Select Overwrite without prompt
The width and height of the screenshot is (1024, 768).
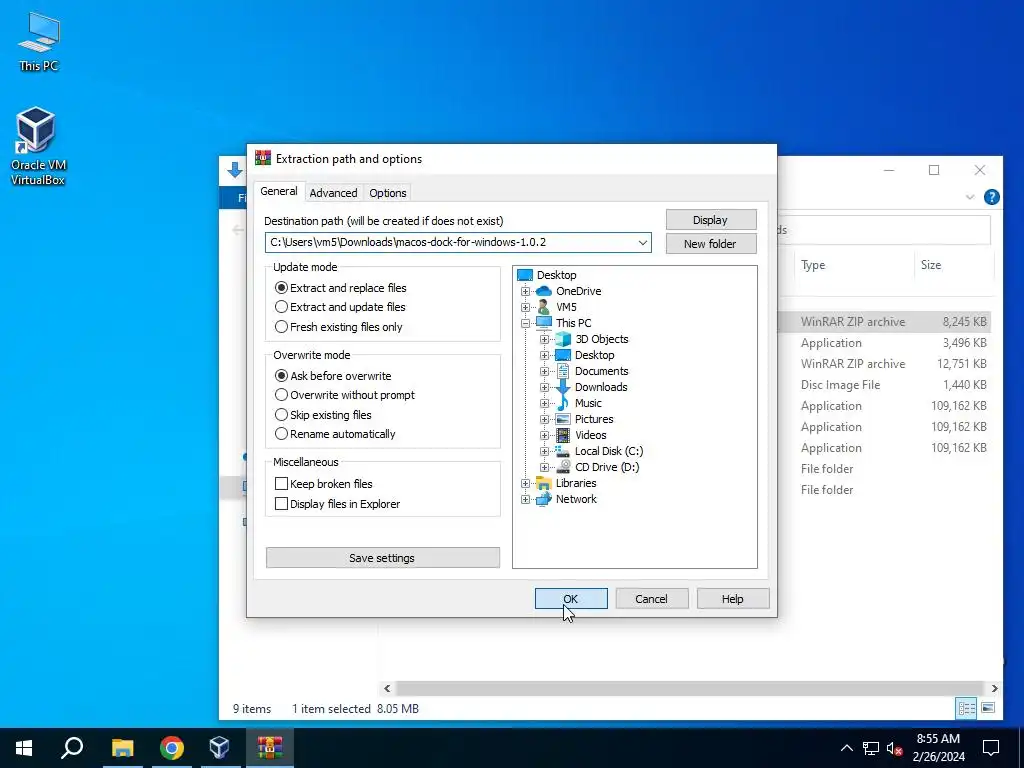(345, 395)
